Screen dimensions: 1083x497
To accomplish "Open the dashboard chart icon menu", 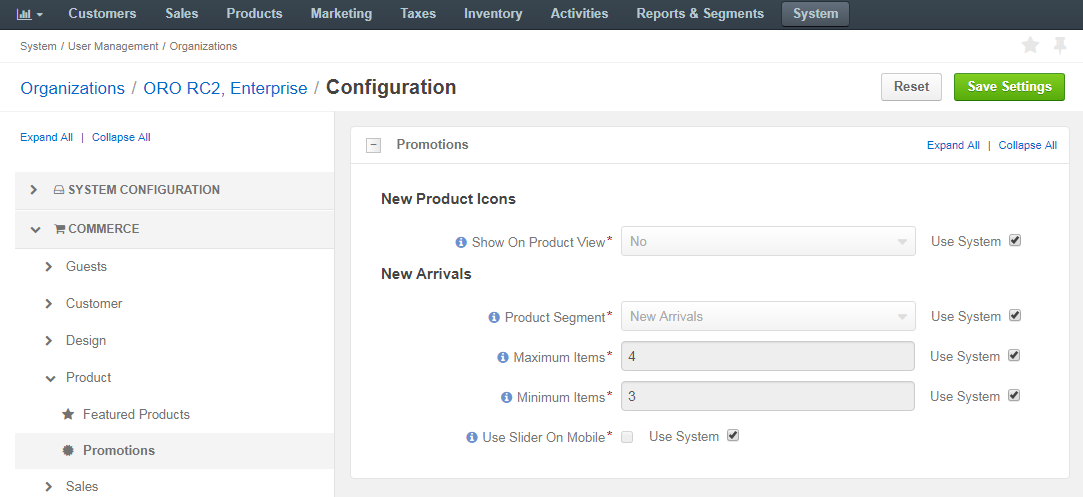I will 29,14.
